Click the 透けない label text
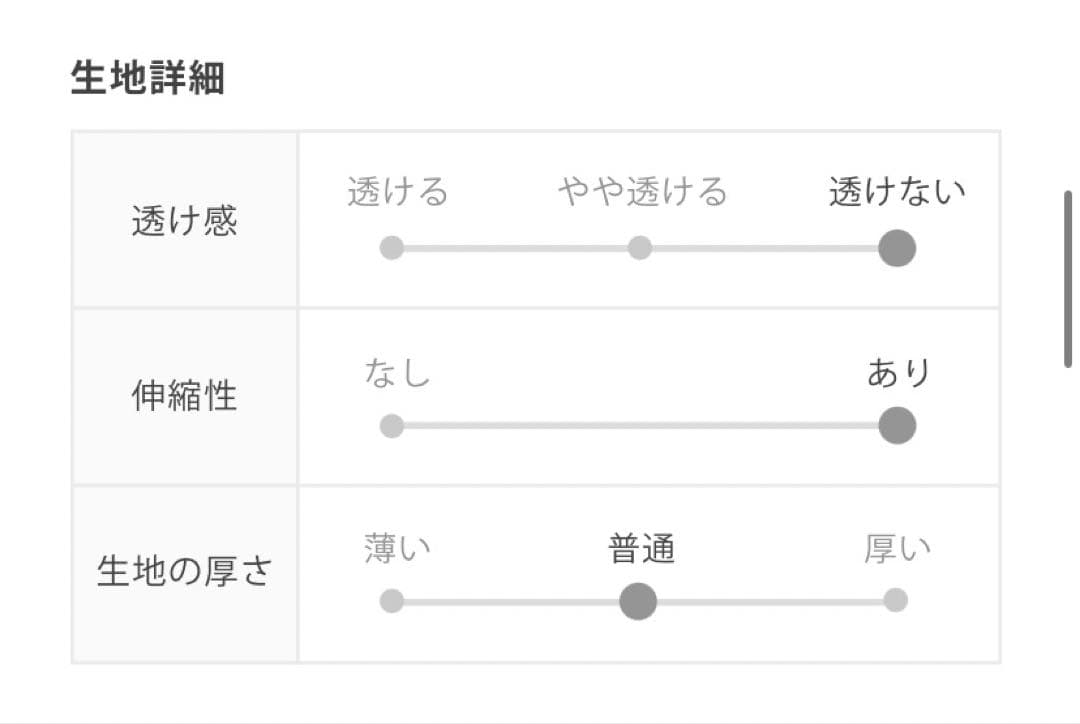The width and height of the screenshot is (1080, 724). (897, 192)
